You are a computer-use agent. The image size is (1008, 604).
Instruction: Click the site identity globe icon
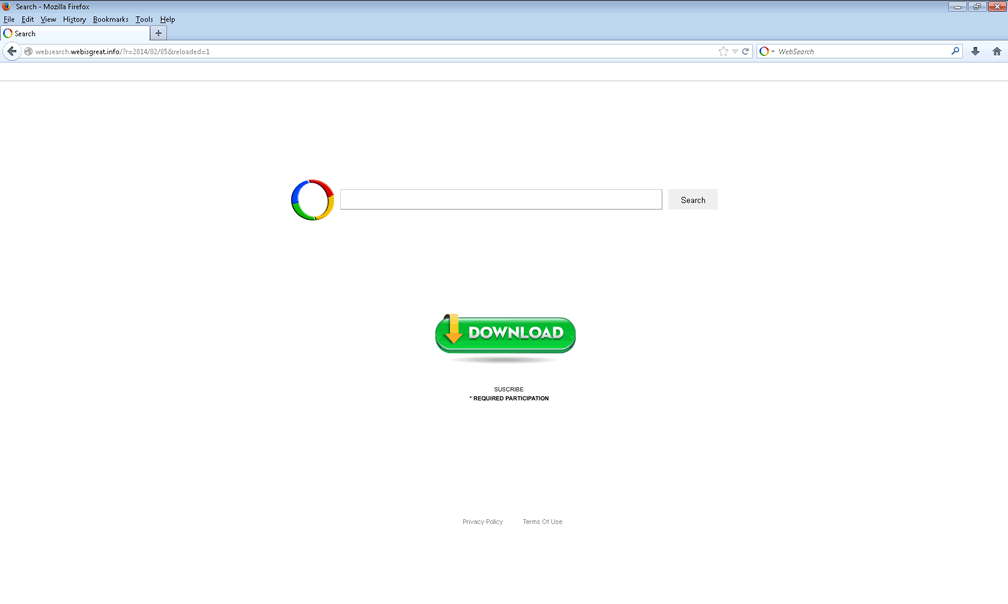point(28,51)
